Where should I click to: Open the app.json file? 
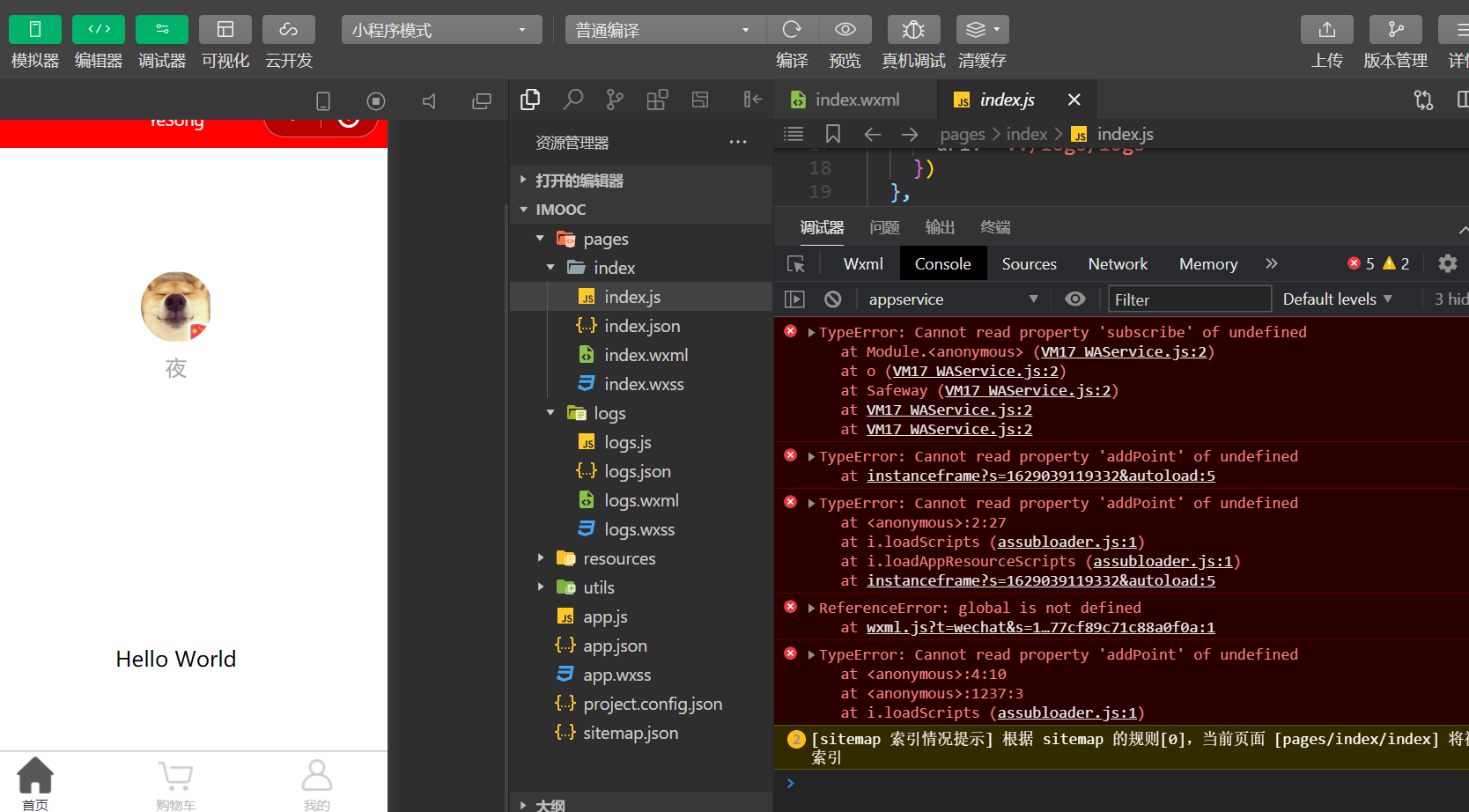coord(641,646)
